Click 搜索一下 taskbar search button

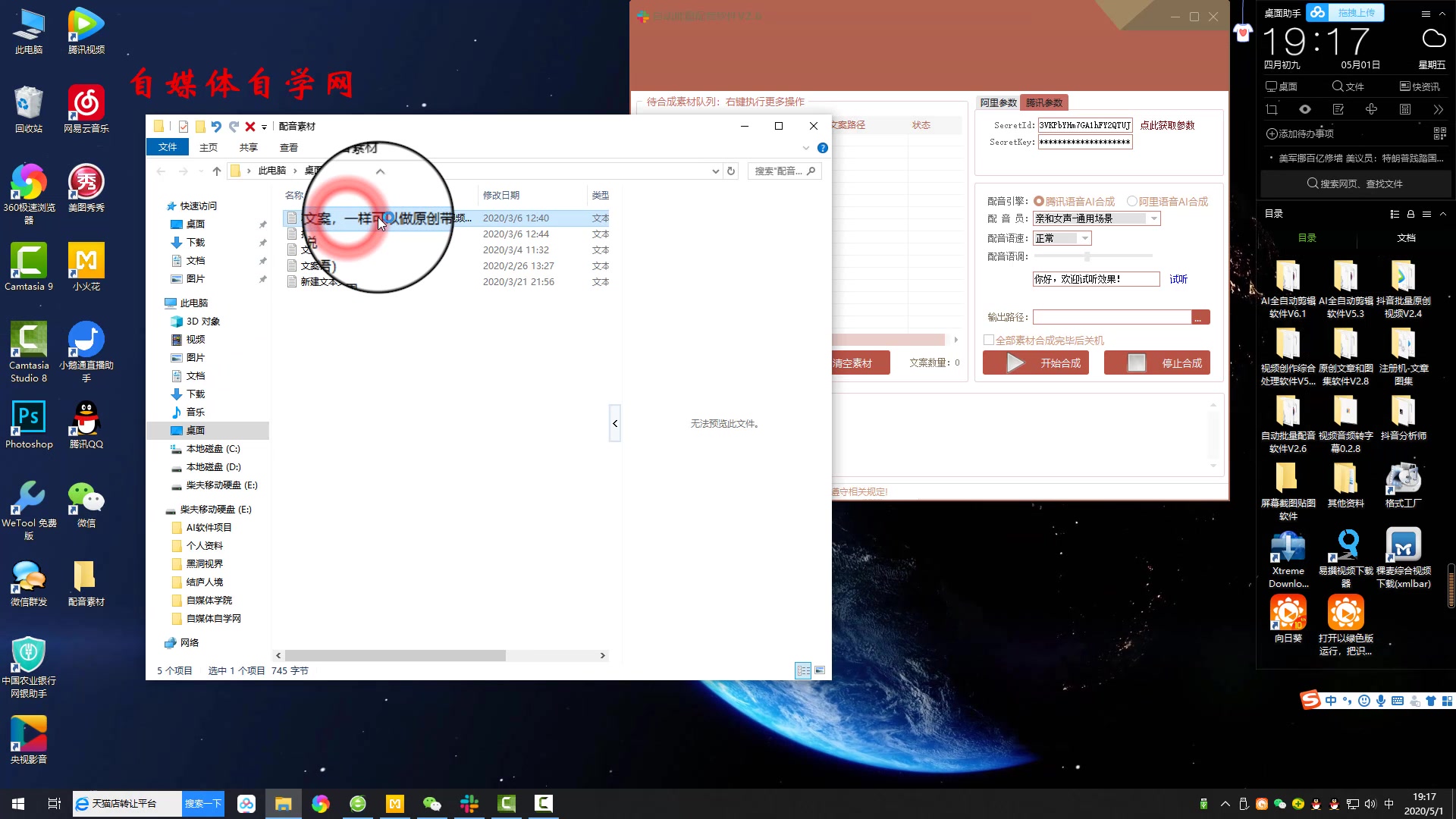click(203, 804)
